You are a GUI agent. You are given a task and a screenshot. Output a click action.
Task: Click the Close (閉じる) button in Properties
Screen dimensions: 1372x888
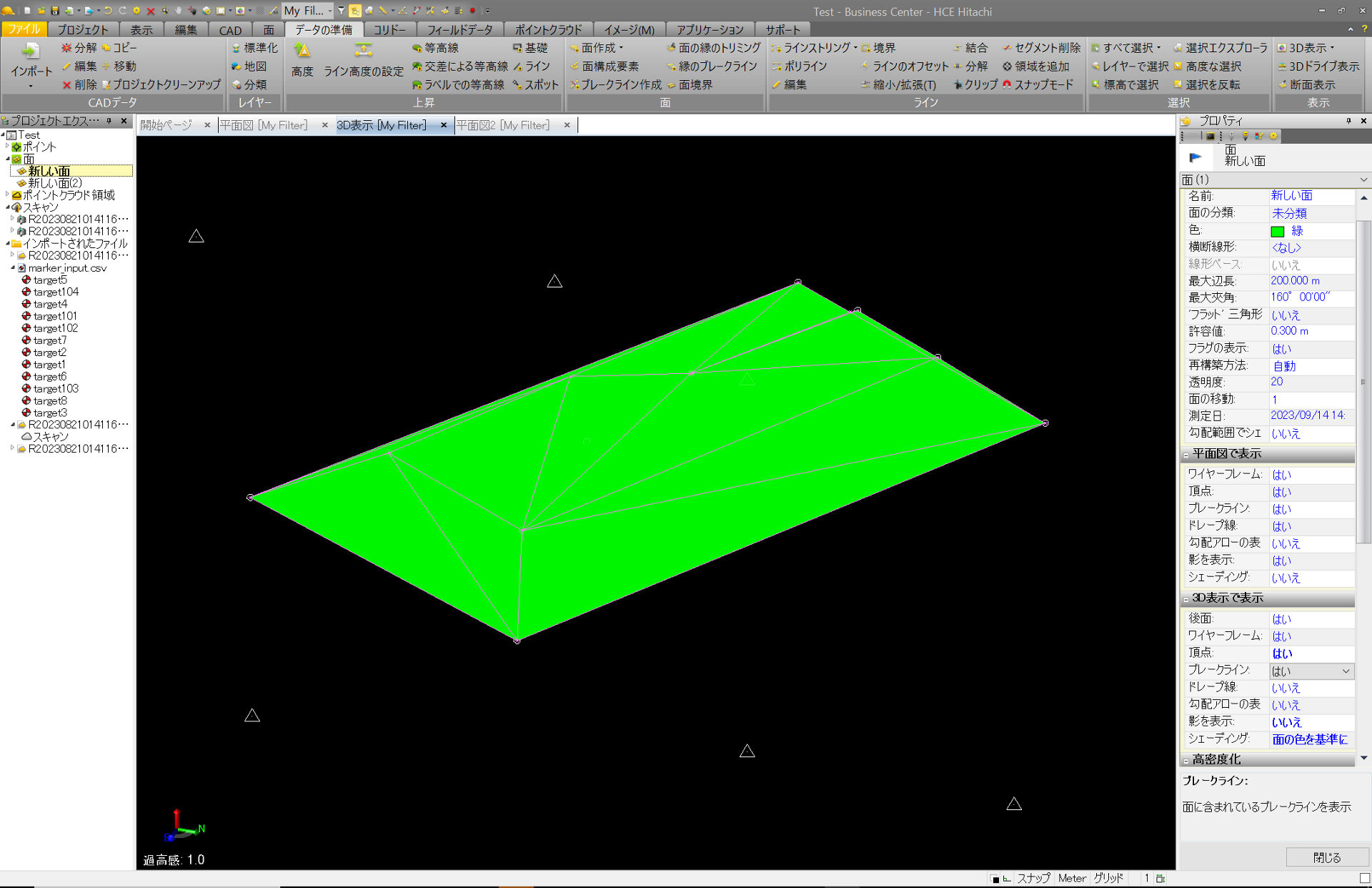(x=1326, y=857)
